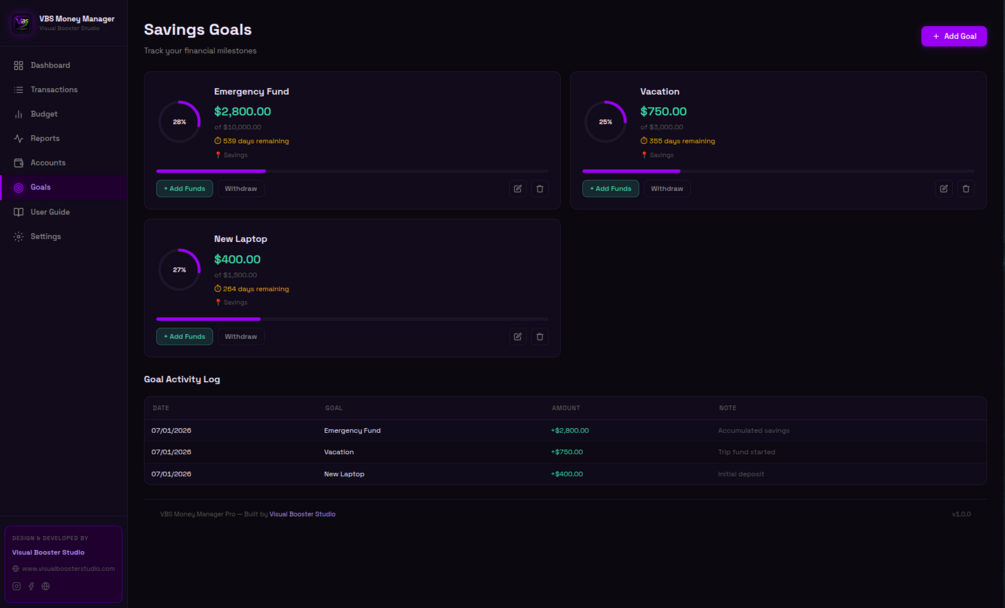Viewport: 1005px width, 608px height.
Task: Click the +$400.00 amount in the activity log
Action: [567, 474]
